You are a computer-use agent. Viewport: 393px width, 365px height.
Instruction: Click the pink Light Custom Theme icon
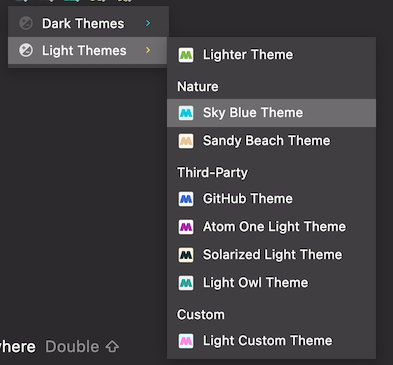(x=186, y=341)
